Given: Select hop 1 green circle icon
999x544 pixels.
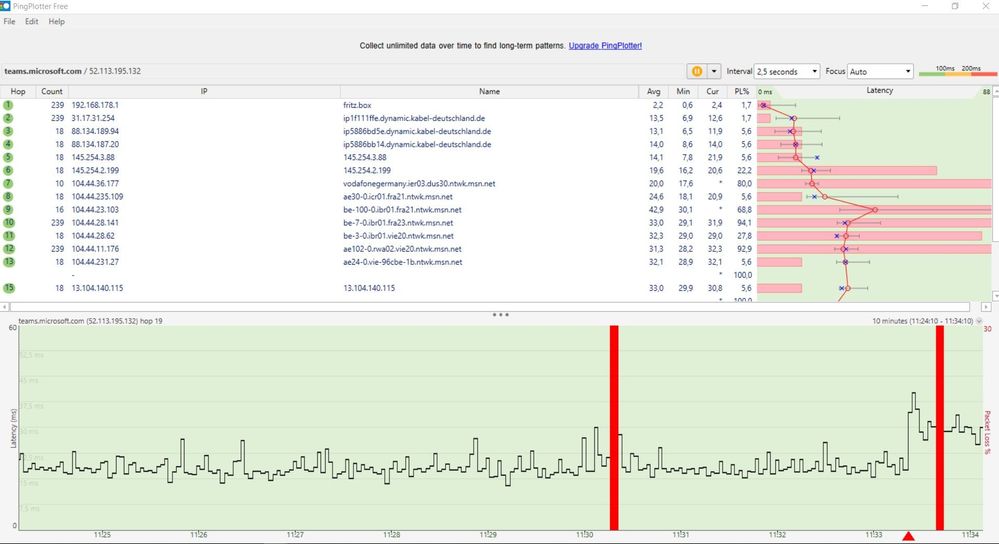Looking at the screenshot, I should (8, 105).
